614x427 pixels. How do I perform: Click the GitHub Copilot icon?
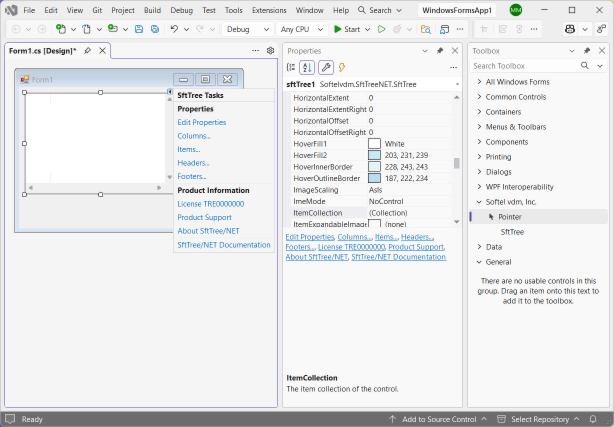tap(570, 29)
